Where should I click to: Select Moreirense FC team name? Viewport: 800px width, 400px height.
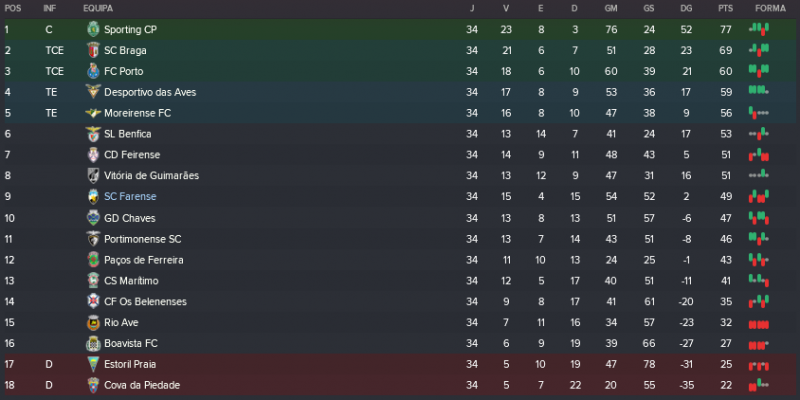137,113
